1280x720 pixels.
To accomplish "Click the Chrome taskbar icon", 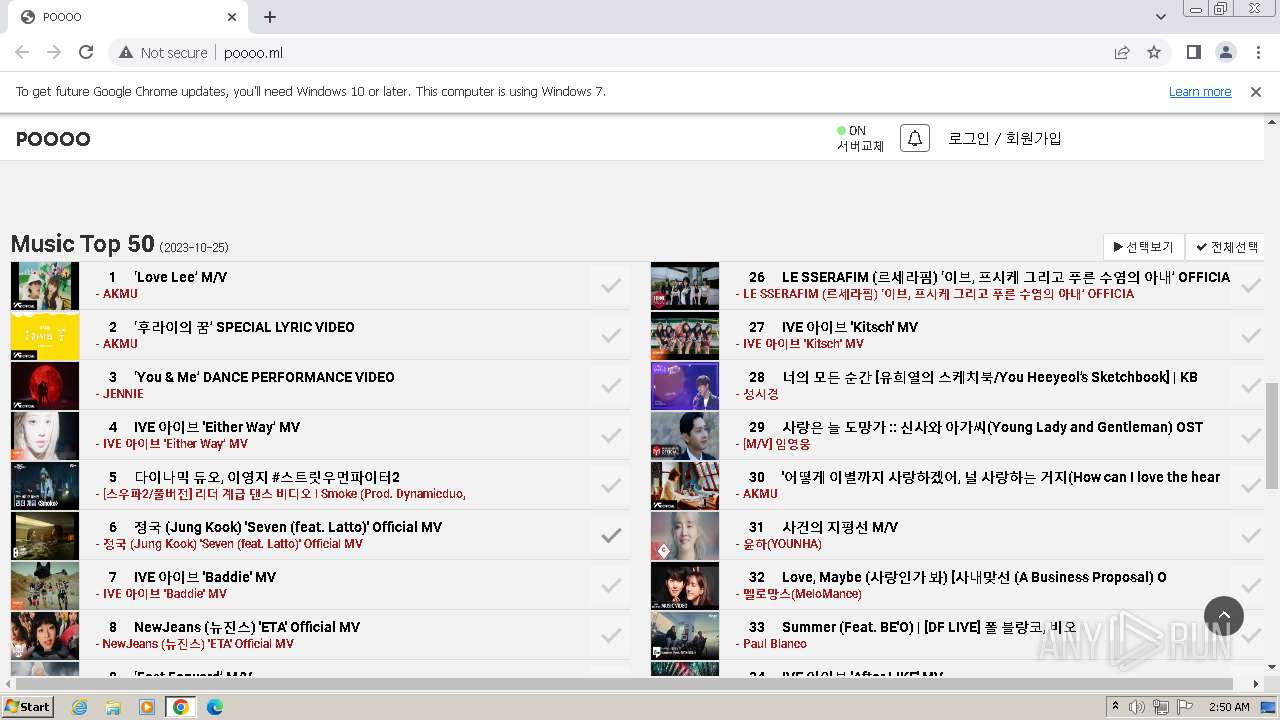I will 181,707.
